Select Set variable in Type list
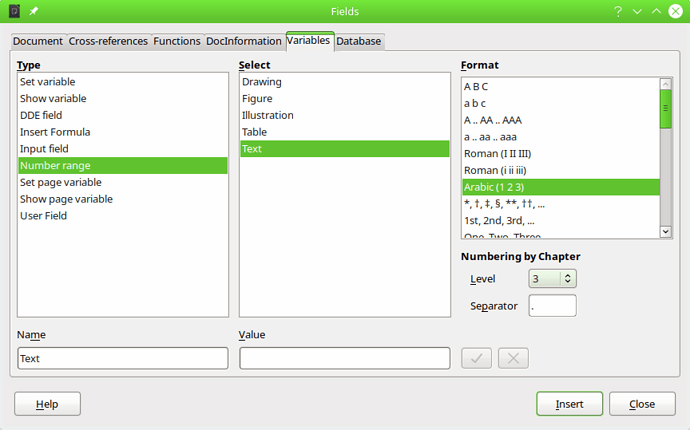 click(123, 82)
